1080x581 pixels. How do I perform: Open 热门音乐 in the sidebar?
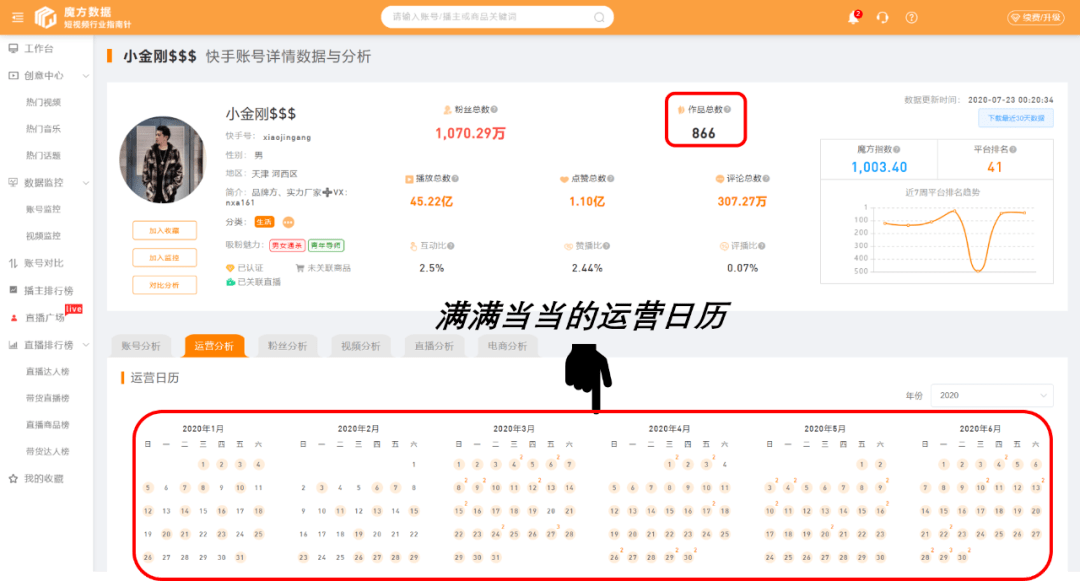coord(43,129)
